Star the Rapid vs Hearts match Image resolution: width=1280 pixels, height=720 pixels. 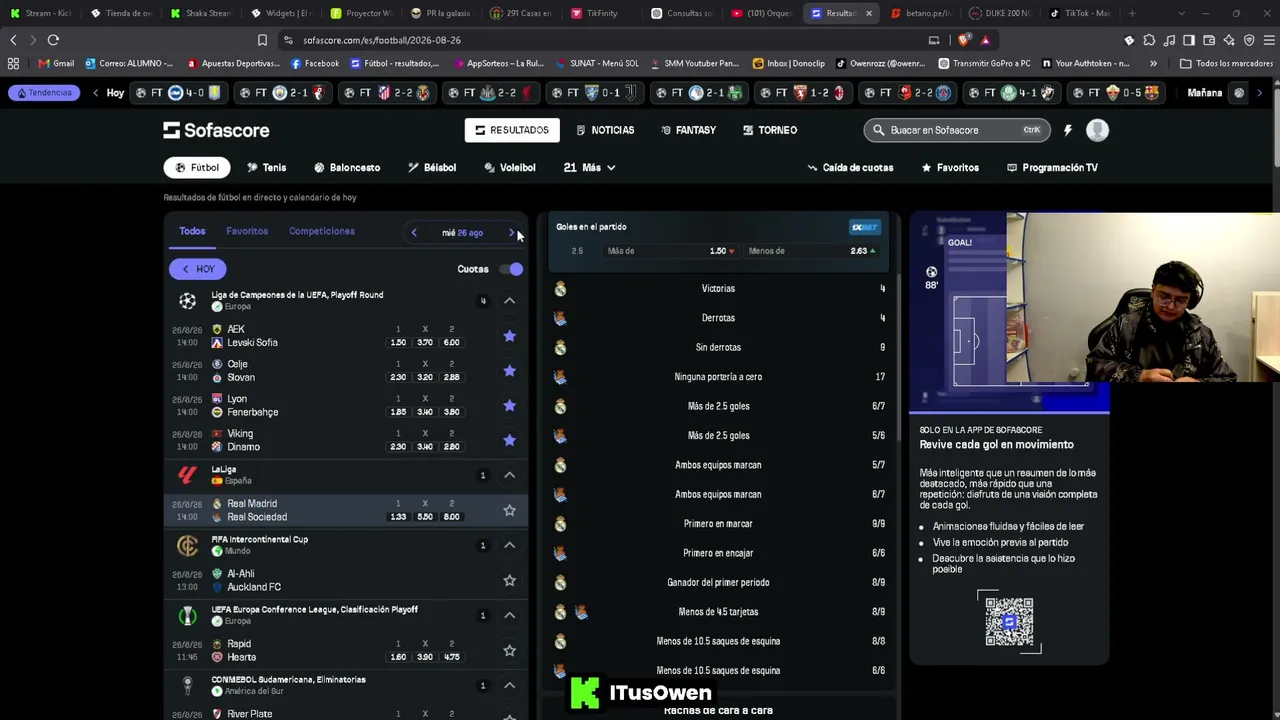(x=509, y=650)
